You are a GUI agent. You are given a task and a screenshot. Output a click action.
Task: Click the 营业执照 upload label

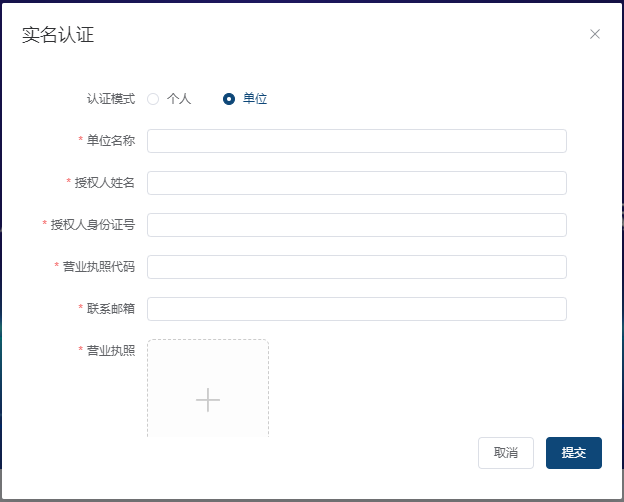(x=110, y=351)
